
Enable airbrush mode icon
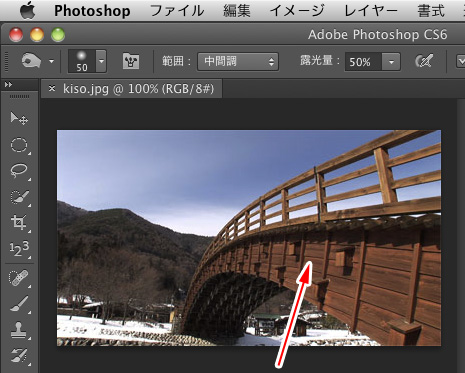pos(424,61)
